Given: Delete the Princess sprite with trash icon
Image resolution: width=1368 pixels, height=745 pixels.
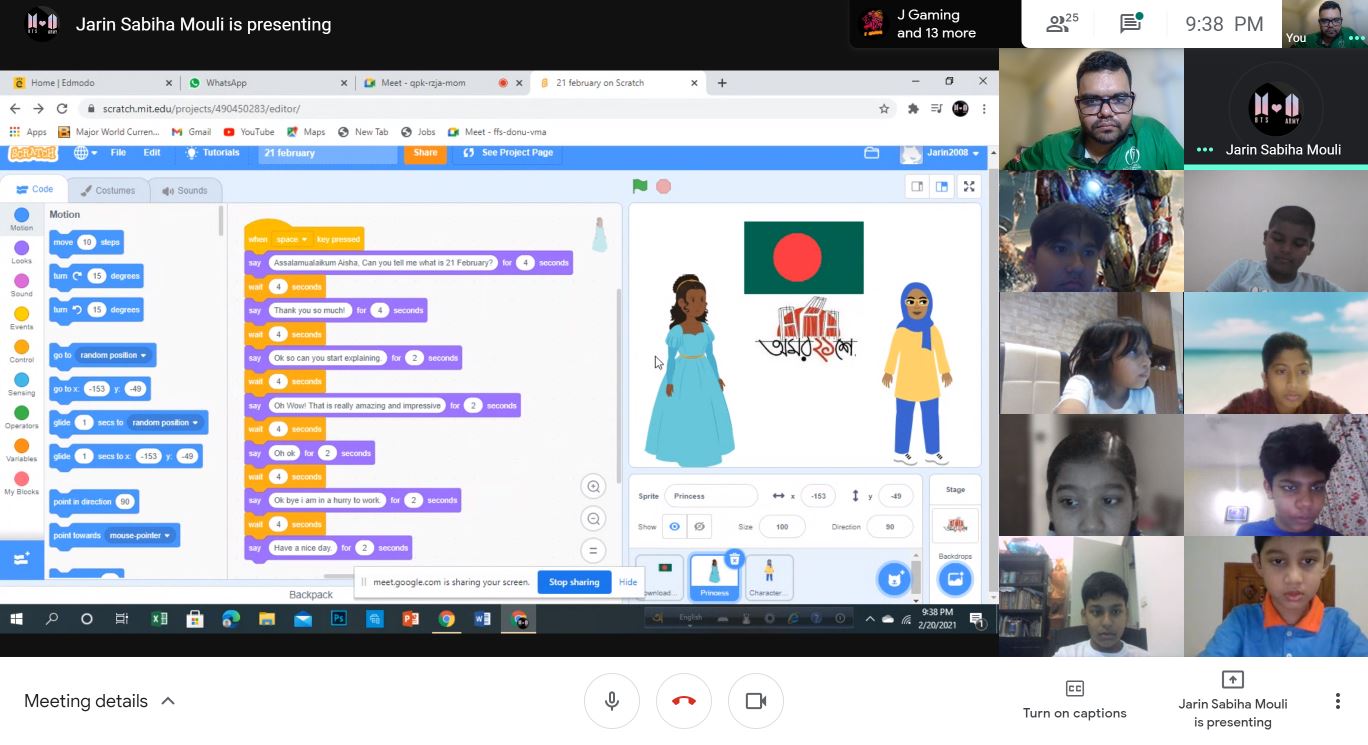Looking at the screenshot, I should click(x=734, y=559).
